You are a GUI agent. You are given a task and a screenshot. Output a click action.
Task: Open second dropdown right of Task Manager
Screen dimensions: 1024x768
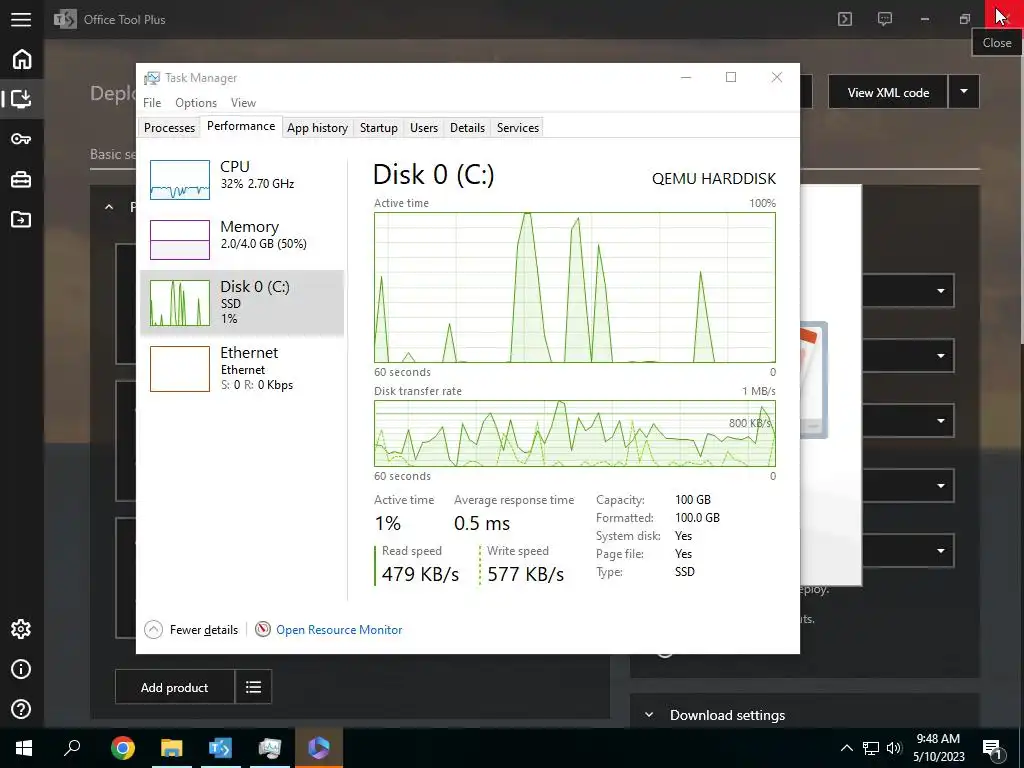(x=909, y=356)
